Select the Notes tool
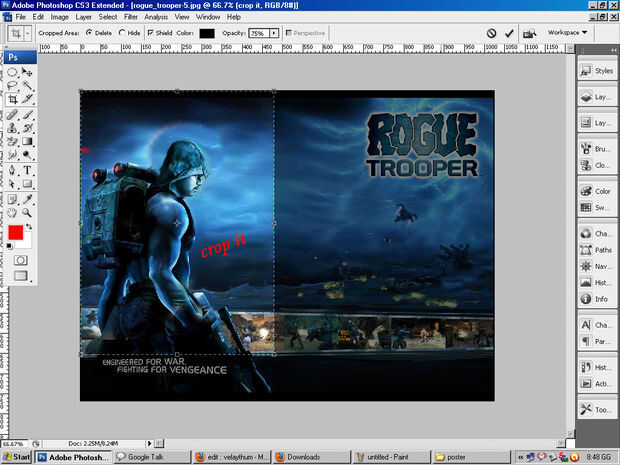The image size is (620, 465). (12, 199)
